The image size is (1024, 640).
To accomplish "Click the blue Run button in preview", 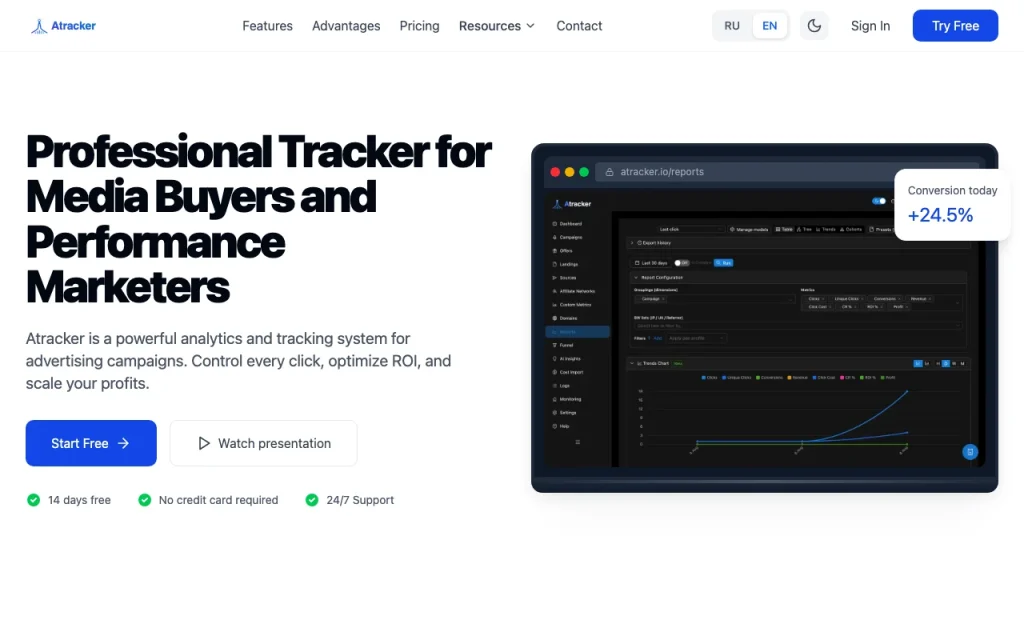I will [724, 263].
